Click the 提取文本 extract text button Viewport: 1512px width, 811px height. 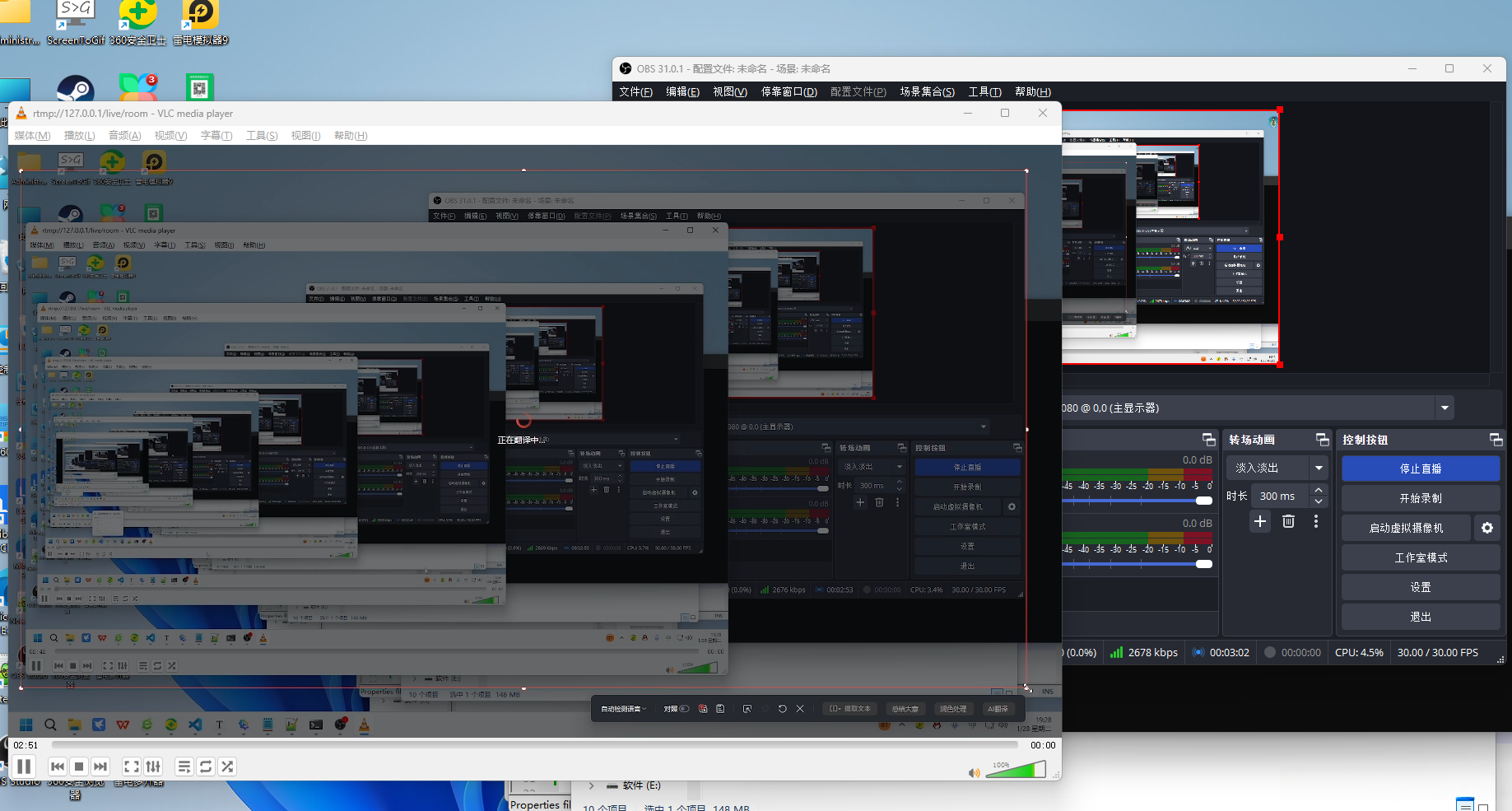coord(850,709)
